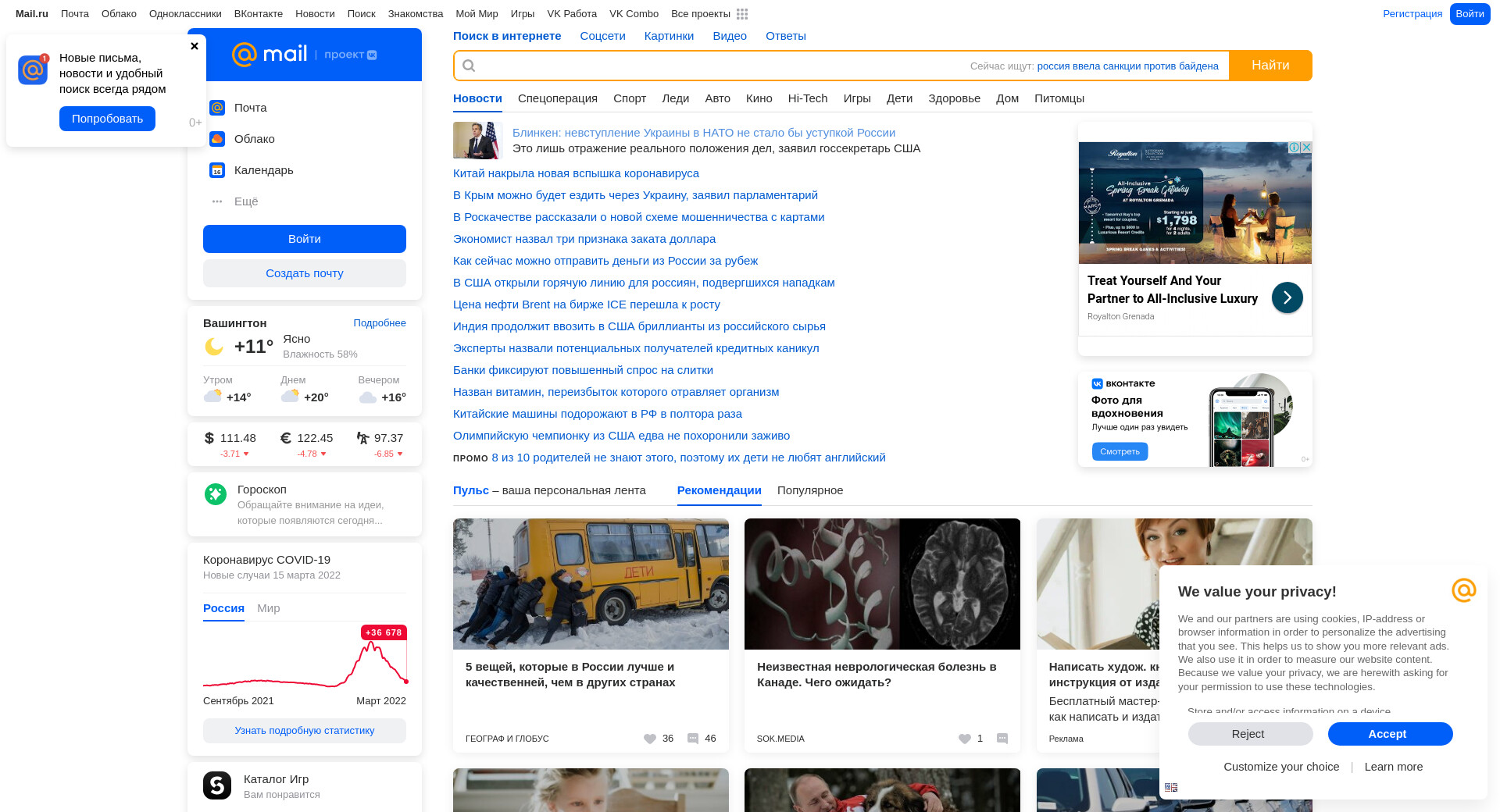This screenshot has width=1500, height=812.
Task: Open comments on the school bus article
Action: pyautogui.click(x=693, y=739)
